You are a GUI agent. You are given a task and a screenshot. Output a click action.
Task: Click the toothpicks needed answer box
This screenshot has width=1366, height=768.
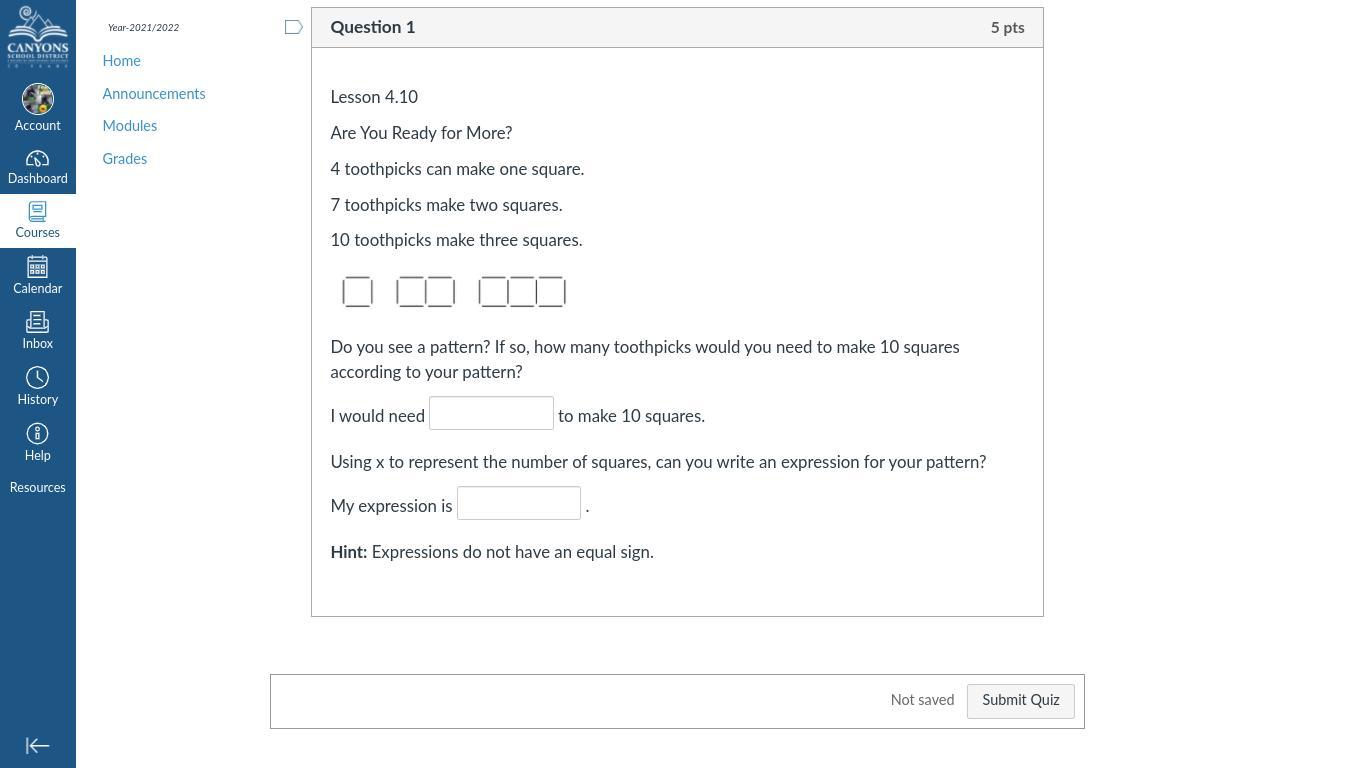point(491,414)
